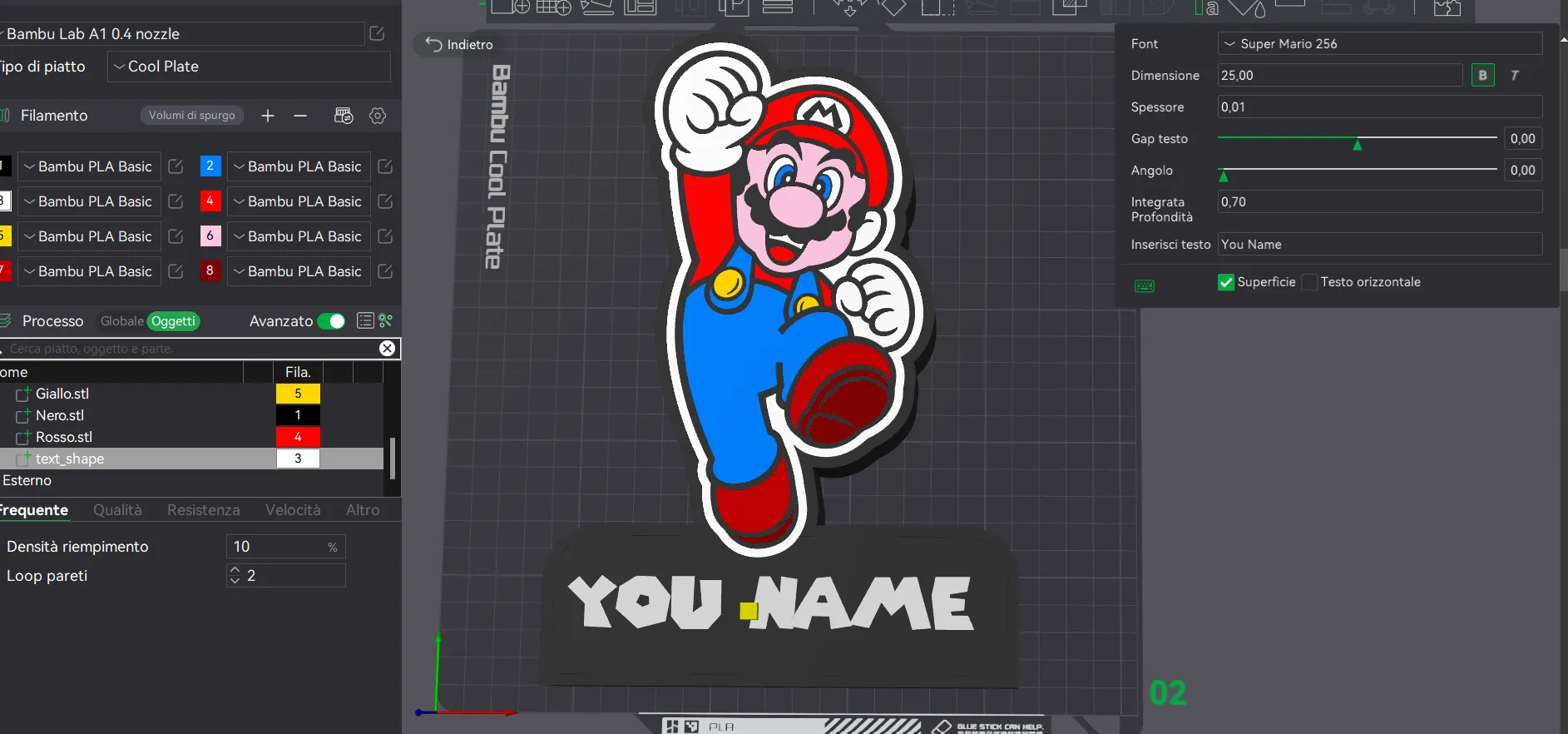
Task: Open the Frequente settings tab
Action: (33, 510)
